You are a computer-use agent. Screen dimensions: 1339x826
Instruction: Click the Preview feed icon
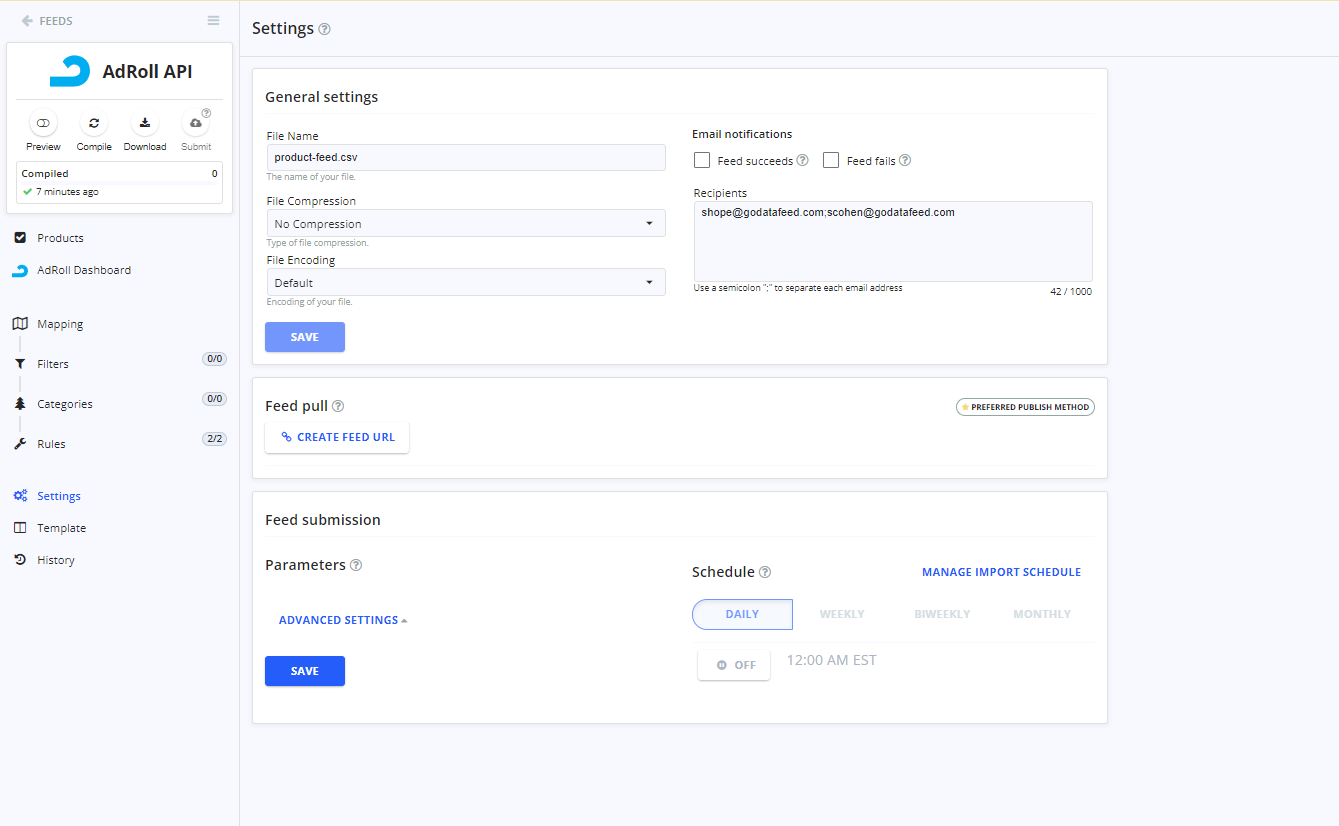[43, 123]
